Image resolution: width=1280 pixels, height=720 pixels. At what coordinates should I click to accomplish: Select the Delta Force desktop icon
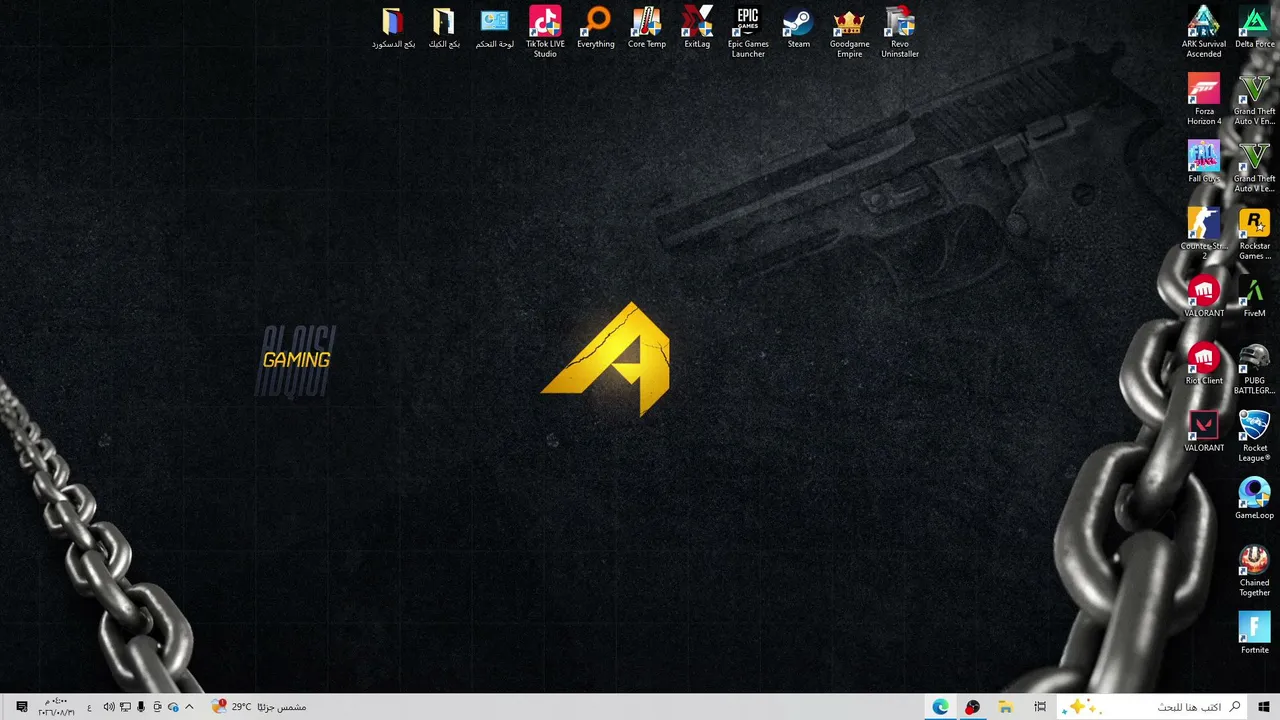coord(1254,28)
